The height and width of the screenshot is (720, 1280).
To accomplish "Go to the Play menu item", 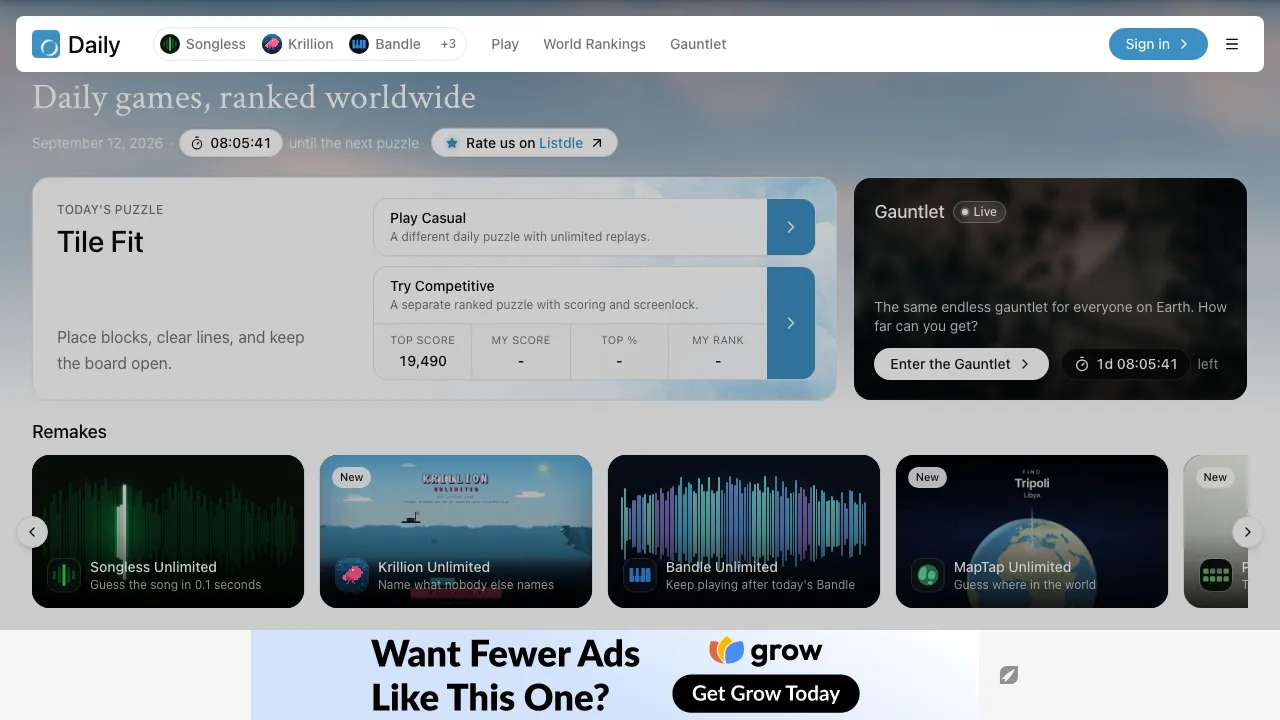I will tap(505, 44).
